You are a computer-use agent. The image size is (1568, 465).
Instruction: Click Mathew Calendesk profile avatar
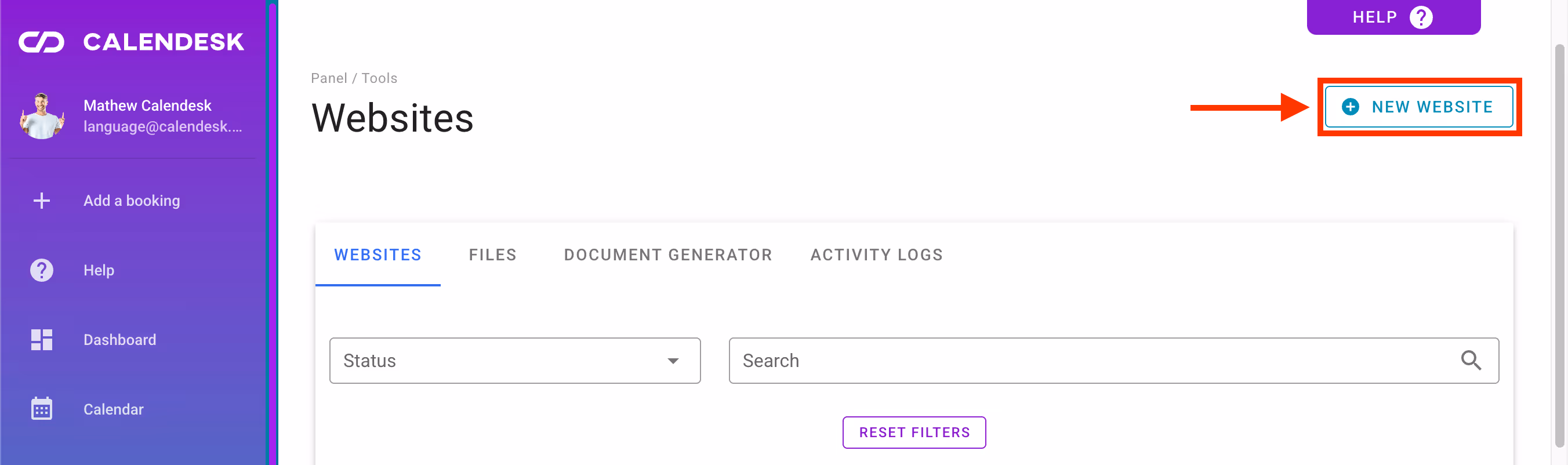[41, 115]
